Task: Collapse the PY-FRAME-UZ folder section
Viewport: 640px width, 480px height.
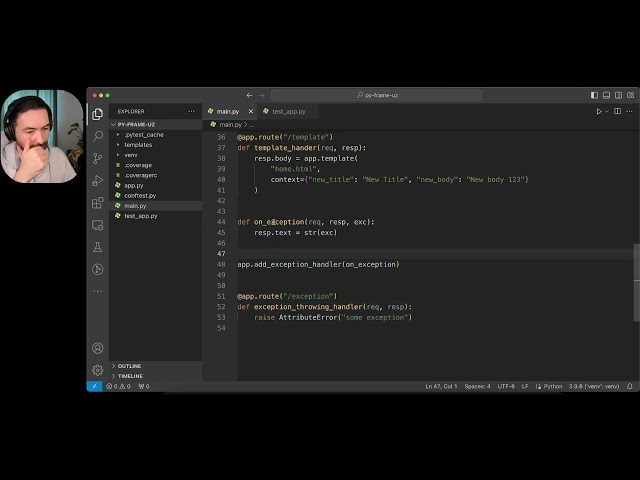Action: pos(135,124)
